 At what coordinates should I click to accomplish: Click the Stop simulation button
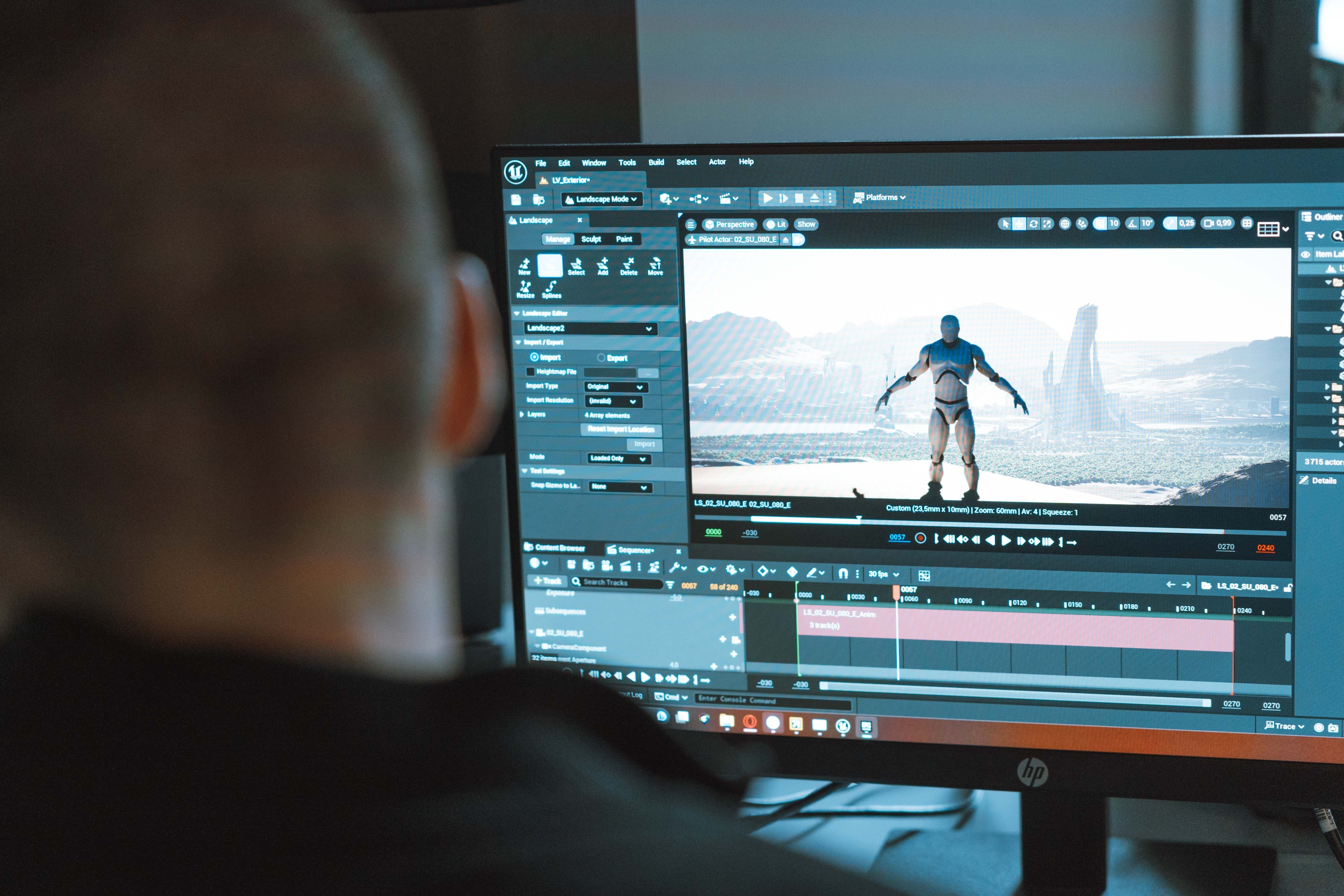799,198
